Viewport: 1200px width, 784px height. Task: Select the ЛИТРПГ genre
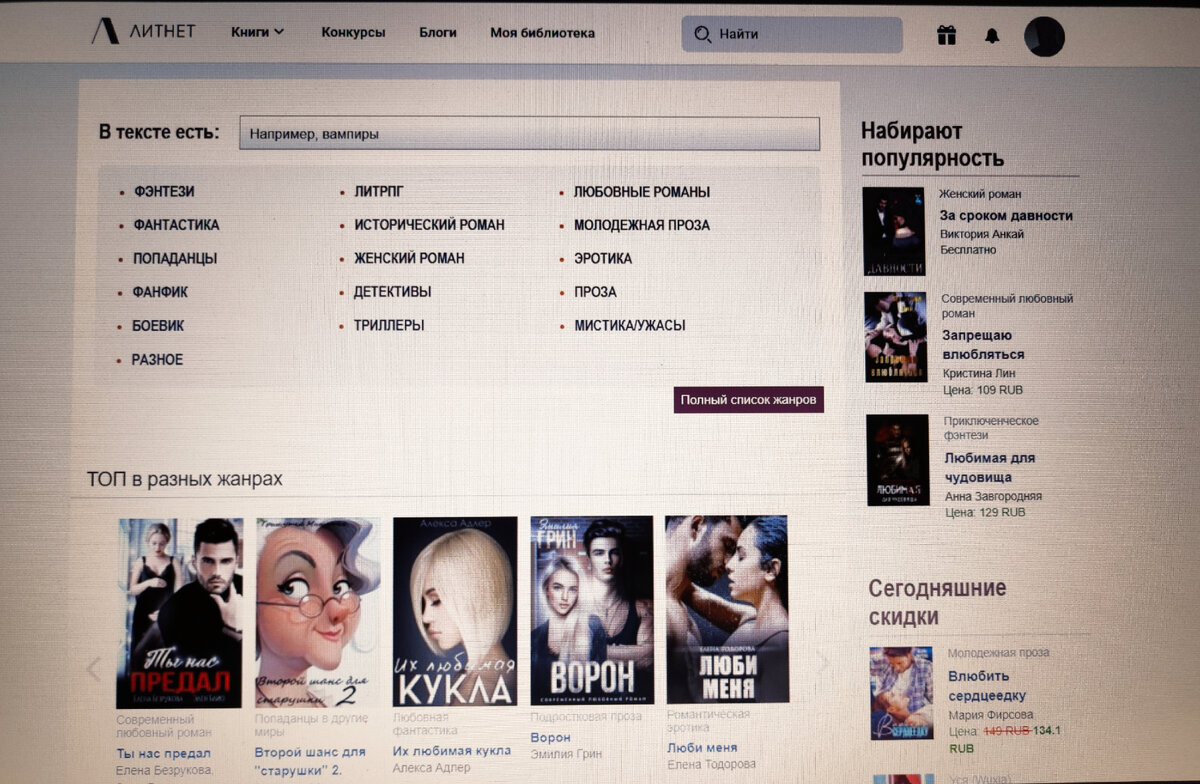pyautogui.click(x=379, y=191)
